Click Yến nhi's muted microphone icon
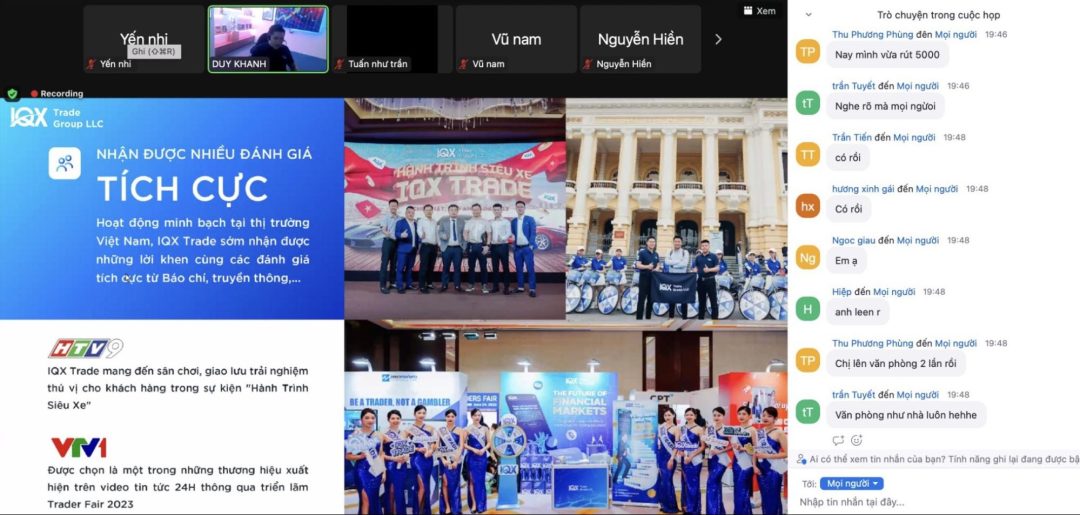The width and height of the screenshot is (1080, 515). click(92, 64)
